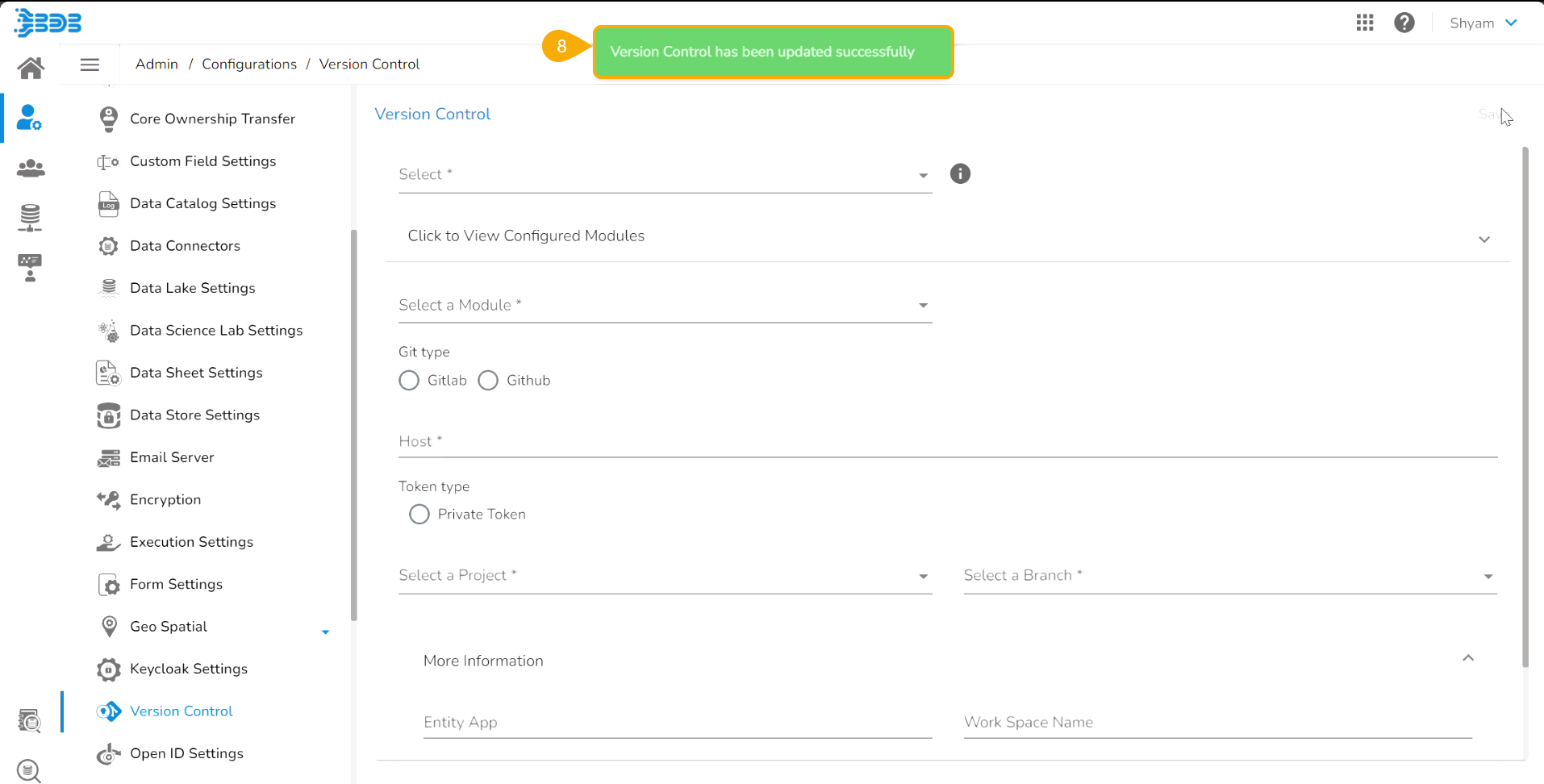
Task: Open Encryption settings in the menu
Action: pyautogui.click(x=165, y=500)
